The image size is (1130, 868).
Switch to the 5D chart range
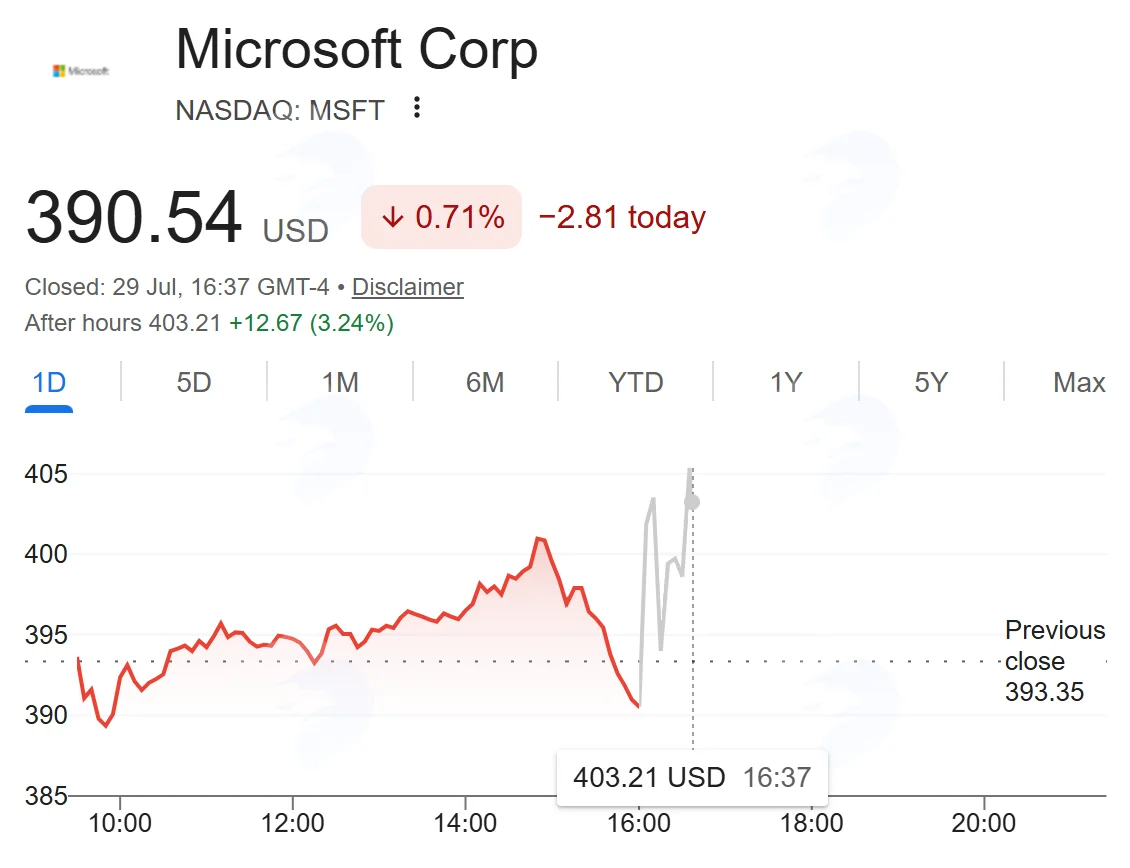tap(194, 383)
